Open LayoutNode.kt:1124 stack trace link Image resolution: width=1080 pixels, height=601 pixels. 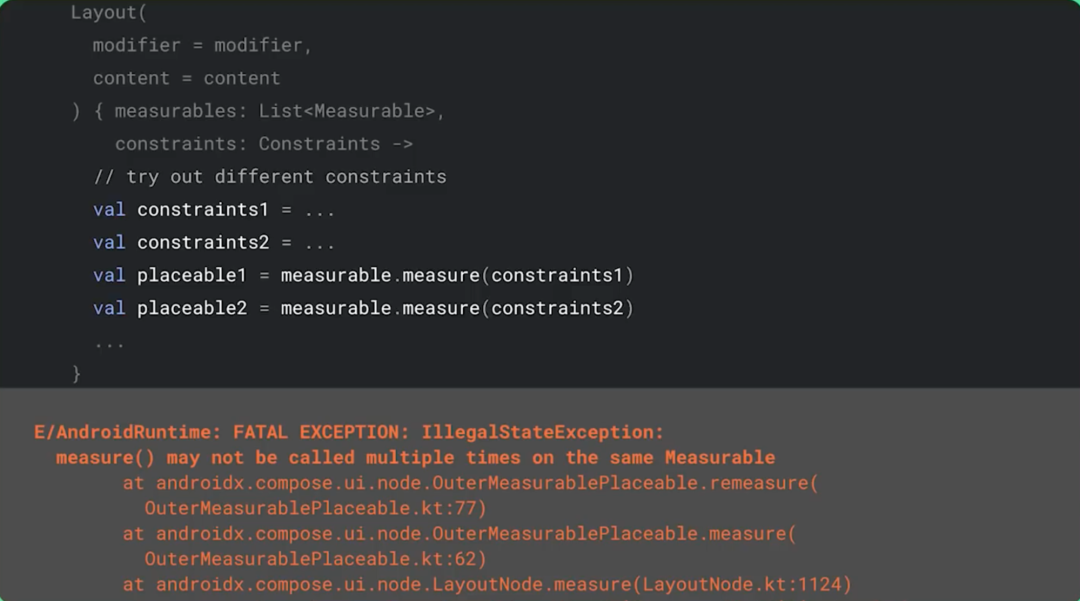coord(745,584)
